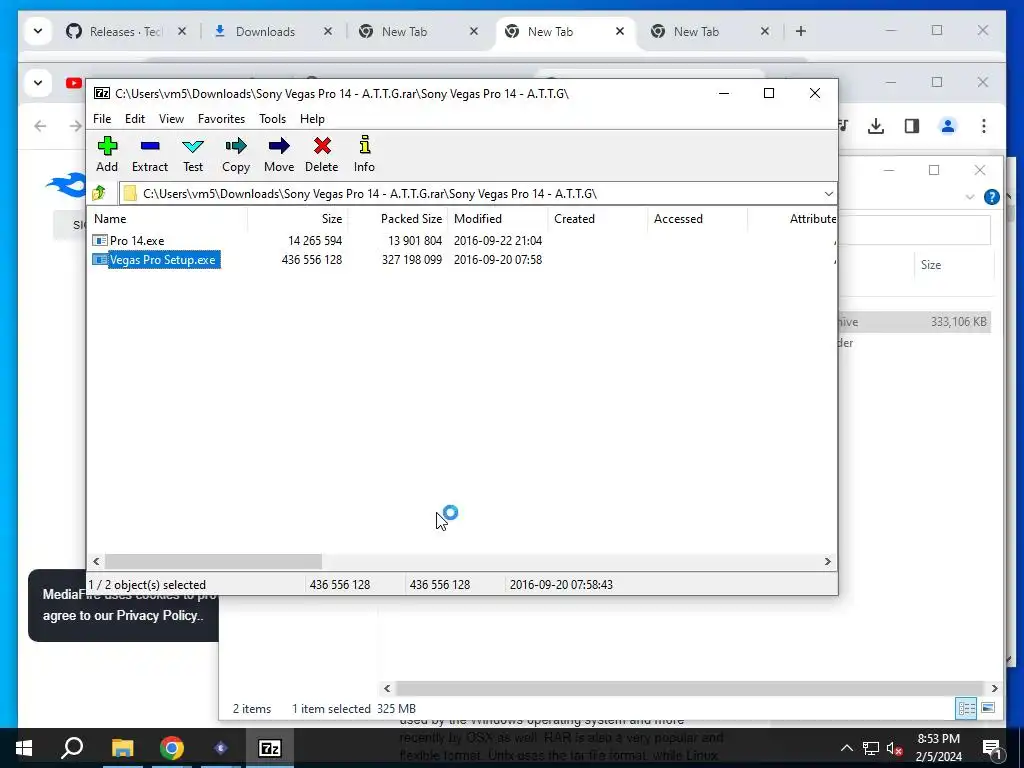Click the size value 14 265 594
The height and width of the screenshot is (768, 1024).
[x=315, y=240]
